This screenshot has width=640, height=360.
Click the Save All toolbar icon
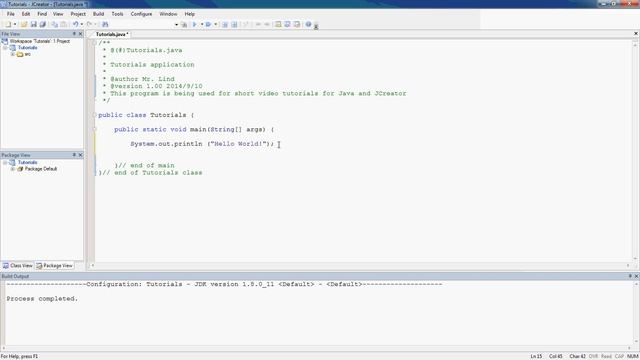tap(42, 24)
